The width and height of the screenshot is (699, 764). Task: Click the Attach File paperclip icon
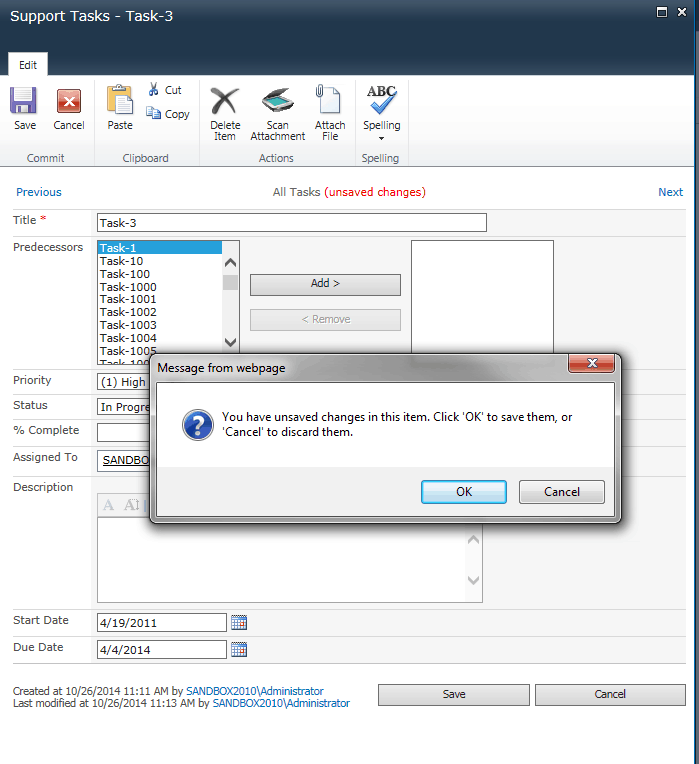(329, 102)
